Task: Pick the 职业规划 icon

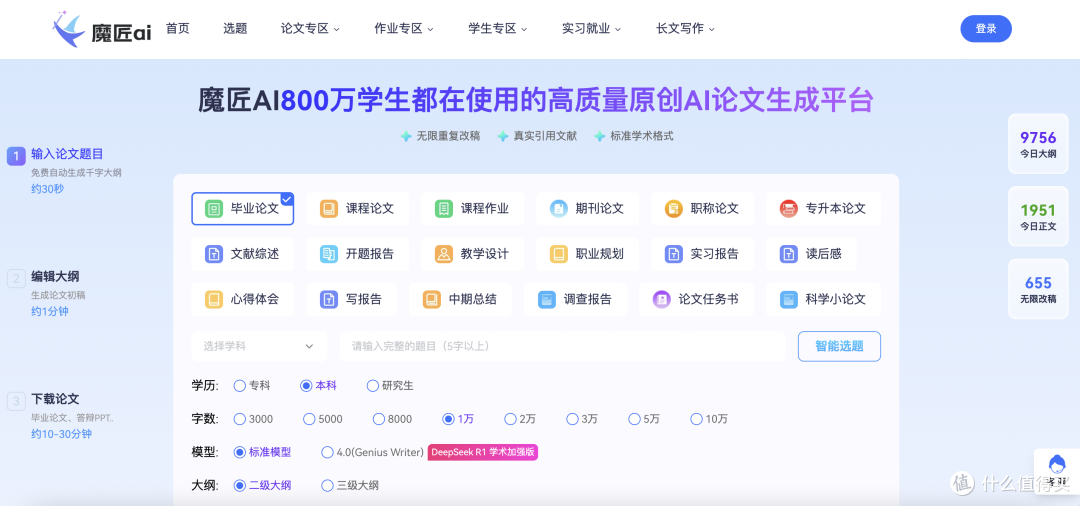Action: 559,254
